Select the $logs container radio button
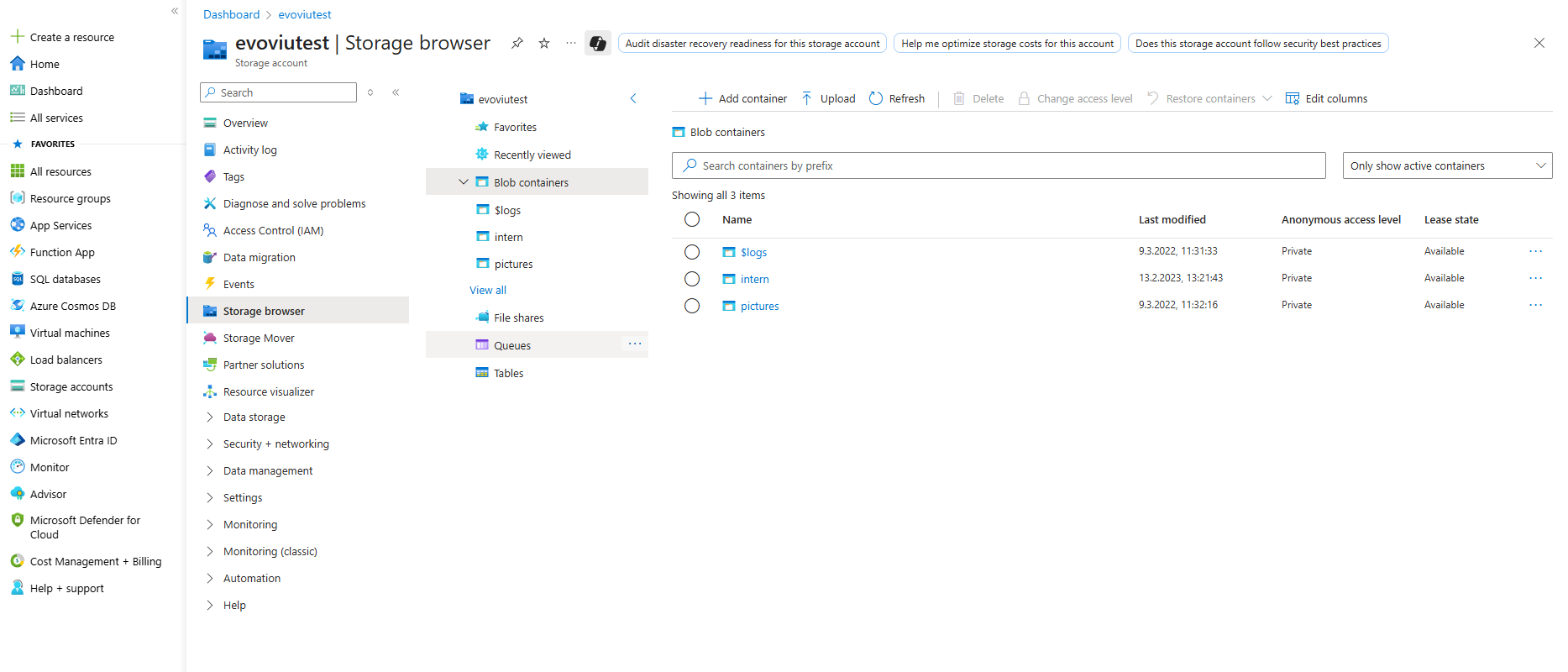This screenshot has height=672, width=1568. (692, 252)
